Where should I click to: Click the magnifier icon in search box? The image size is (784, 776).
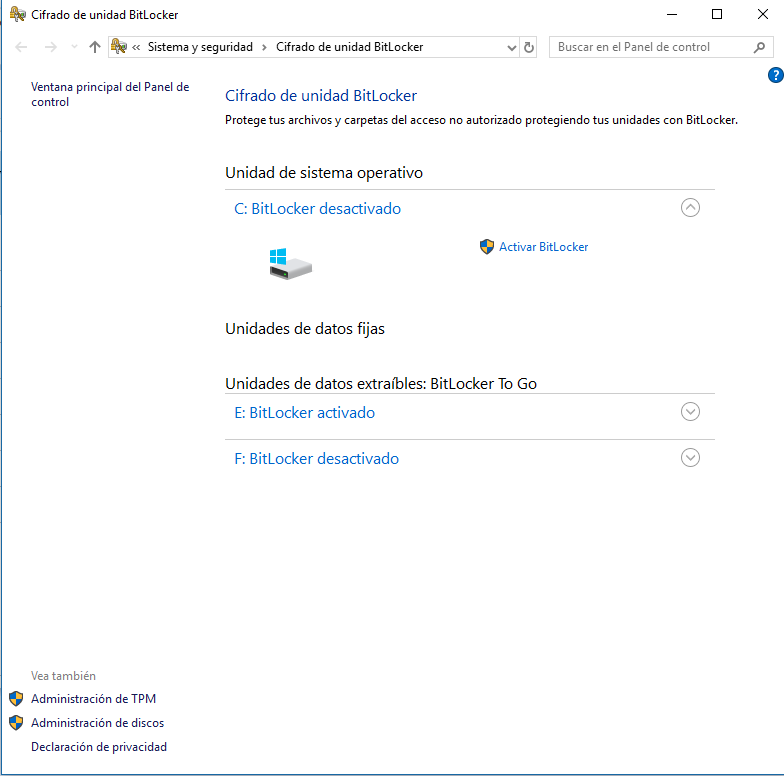pos(759,47)
